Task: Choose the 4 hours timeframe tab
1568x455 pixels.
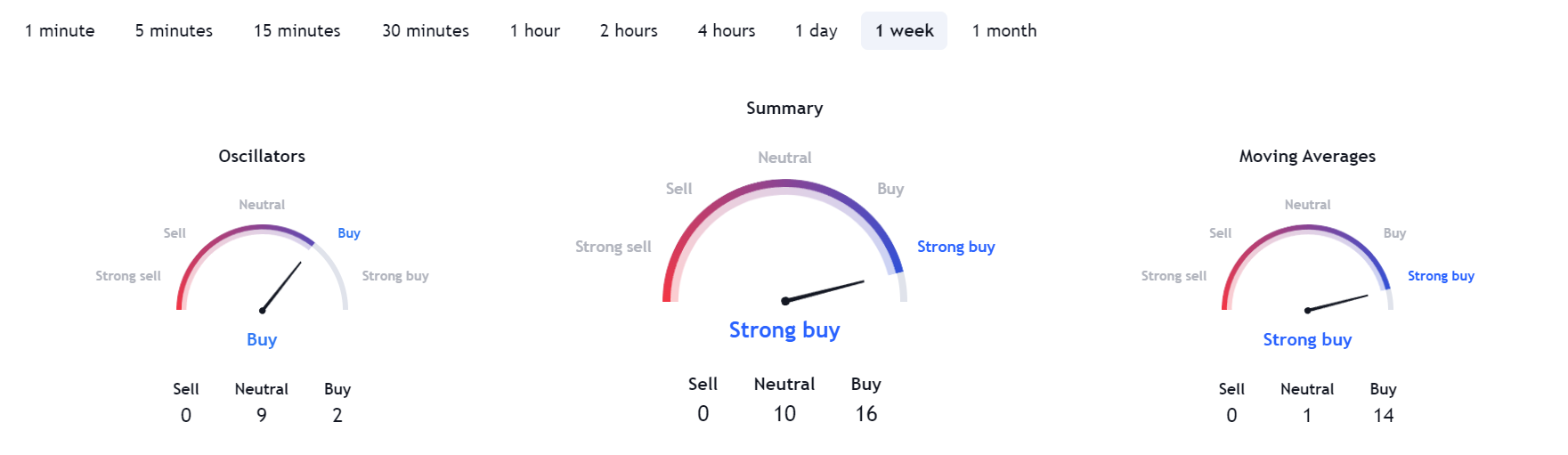Action: [727, 31]
